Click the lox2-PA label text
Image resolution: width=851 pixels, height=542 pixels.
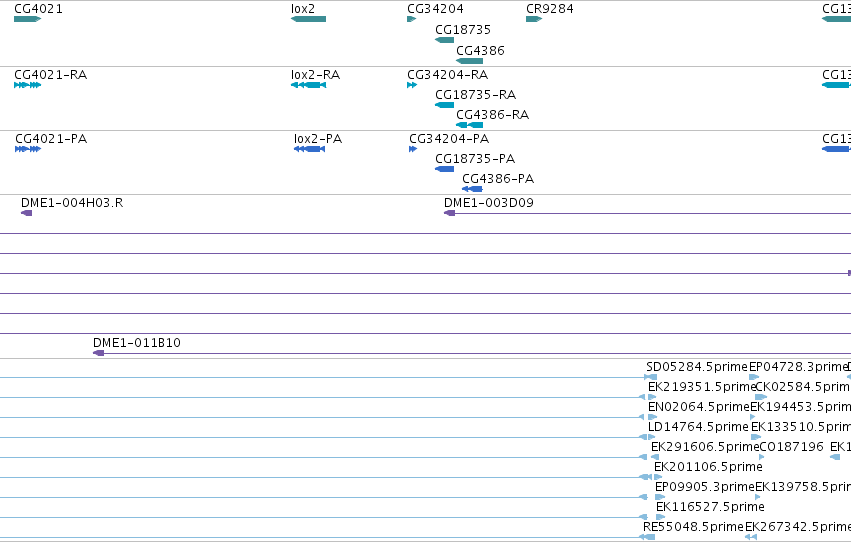(318, 138)
